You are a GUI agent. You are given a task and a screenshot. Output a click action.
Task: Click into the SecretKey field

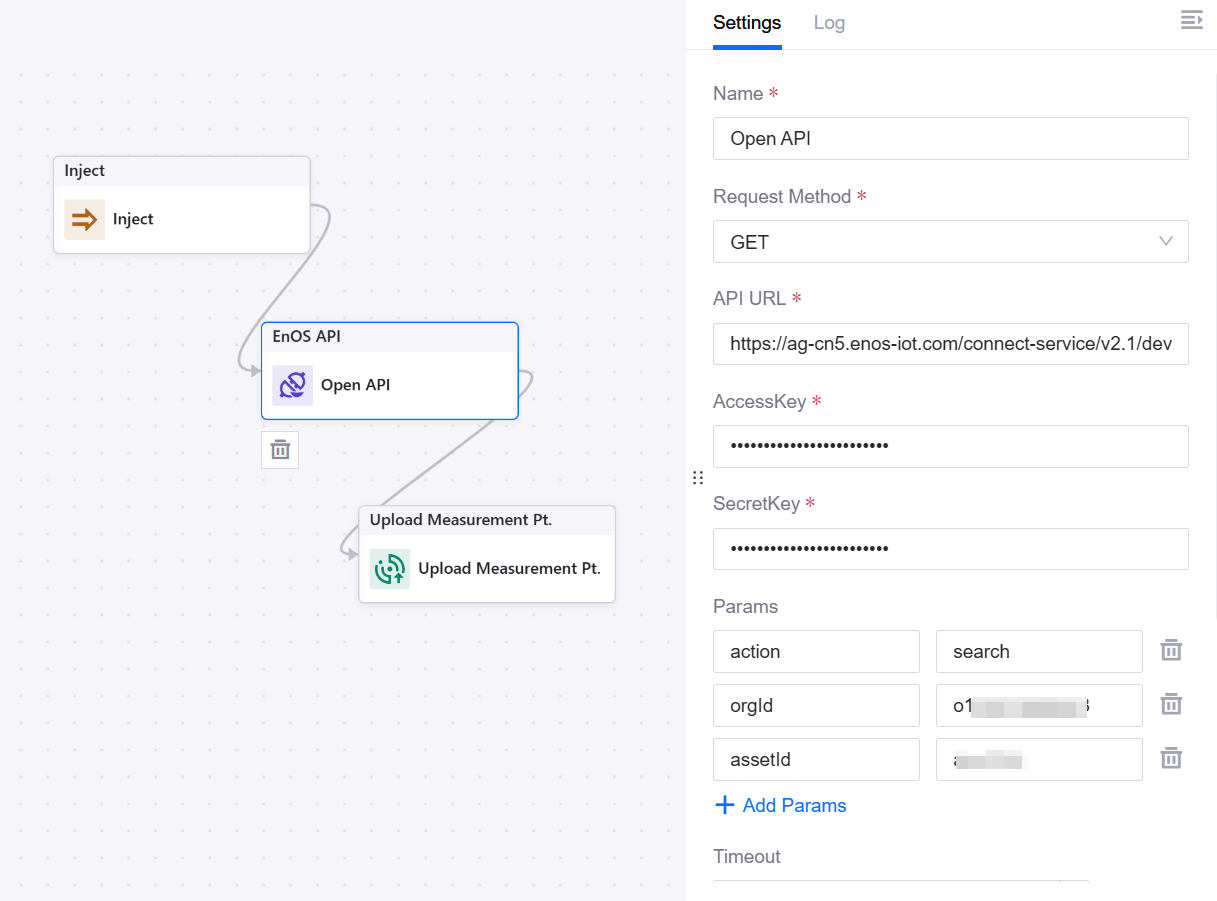(950, 549)
